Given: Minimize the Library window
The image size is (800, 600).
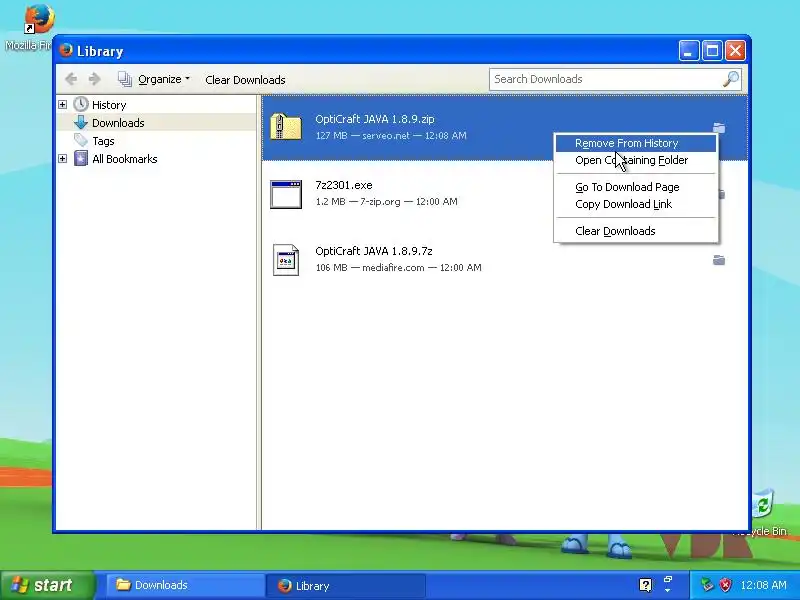Looking at the screenshot, I should tap(688, 51).
